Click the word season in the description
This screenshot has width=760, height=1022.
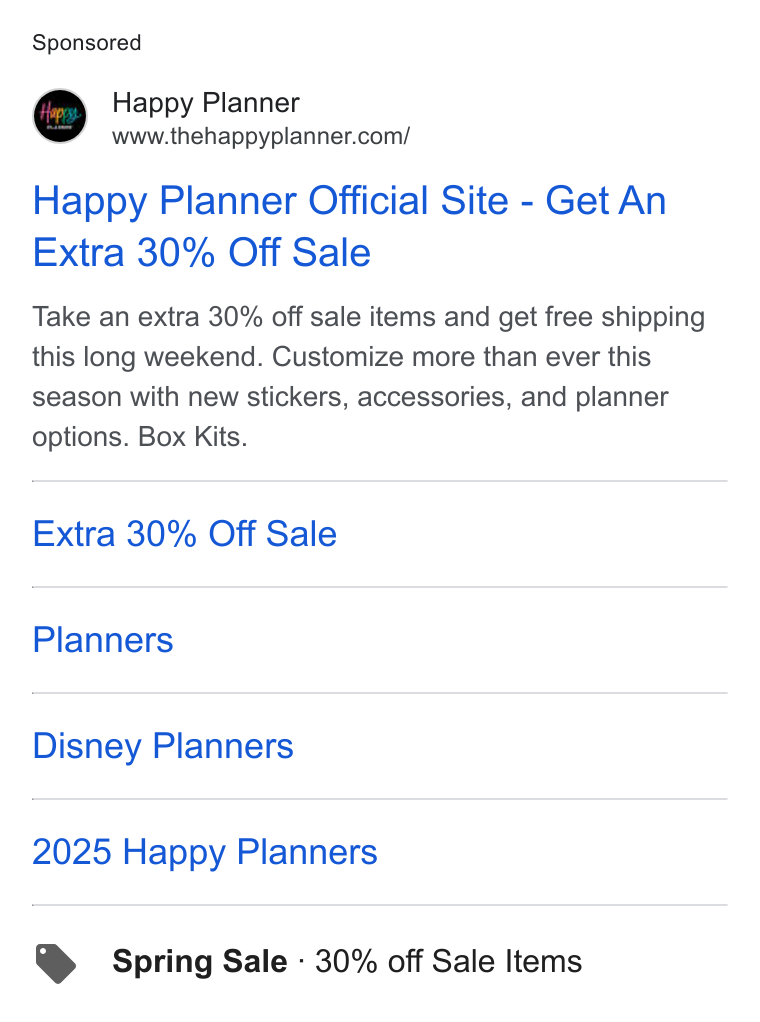[x=77, y=397]
